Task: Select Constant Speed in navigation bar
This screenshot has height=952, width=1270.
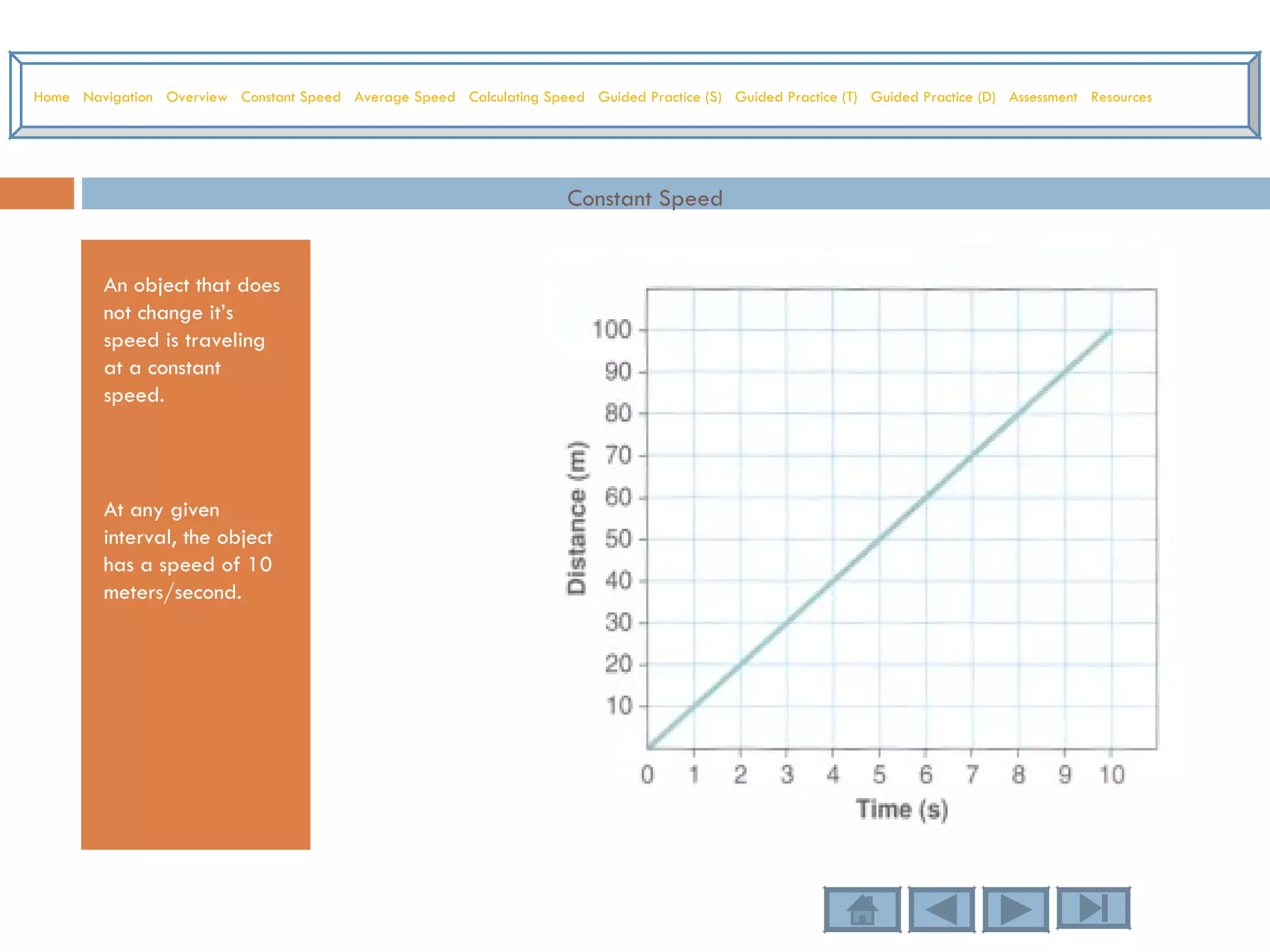Action: click(x=291, y=97)
